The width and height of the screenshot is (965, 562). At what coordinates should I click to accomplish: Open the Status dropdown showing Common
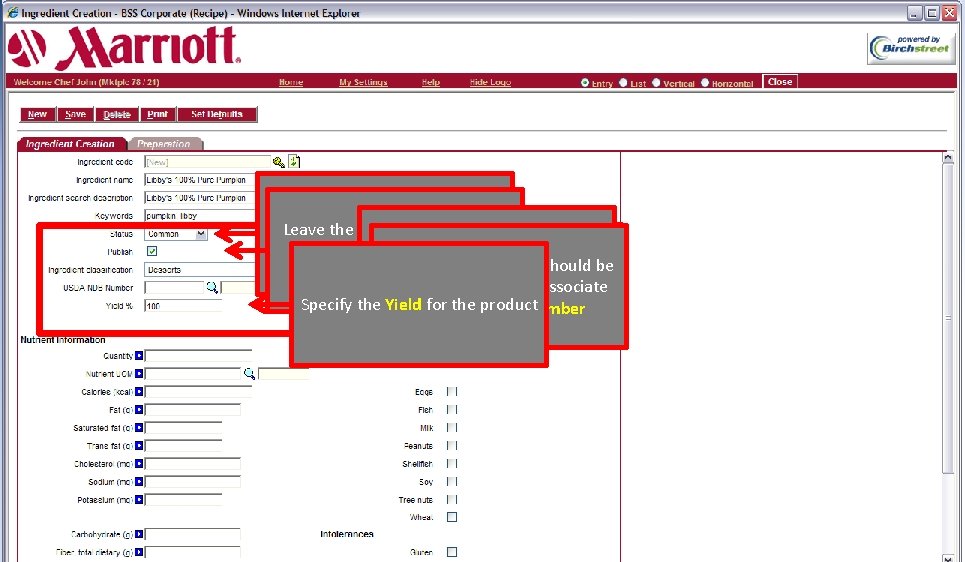coord(176,234)
